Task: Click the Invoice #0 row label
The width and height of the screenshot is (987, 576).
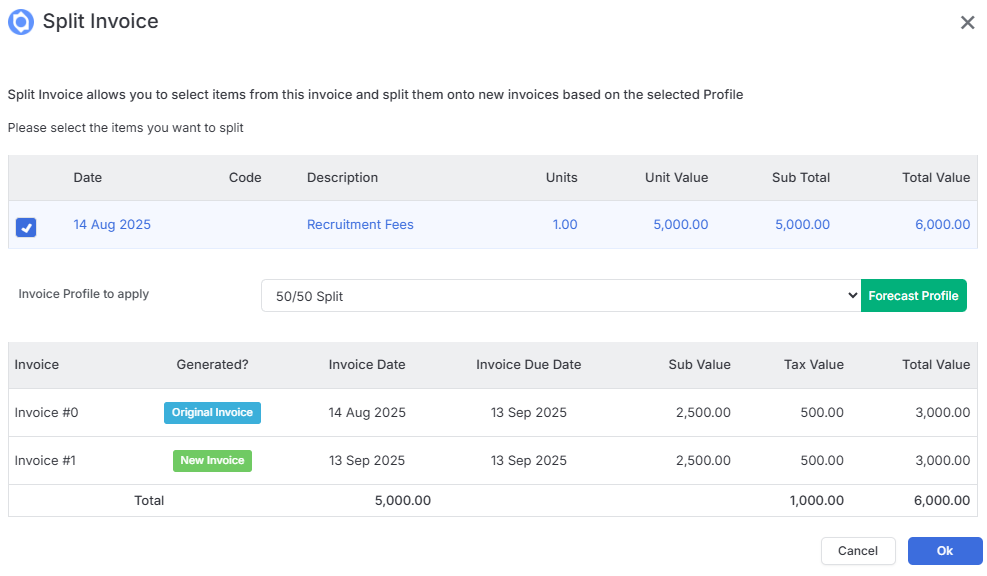Action: click(x=47, y=412)
